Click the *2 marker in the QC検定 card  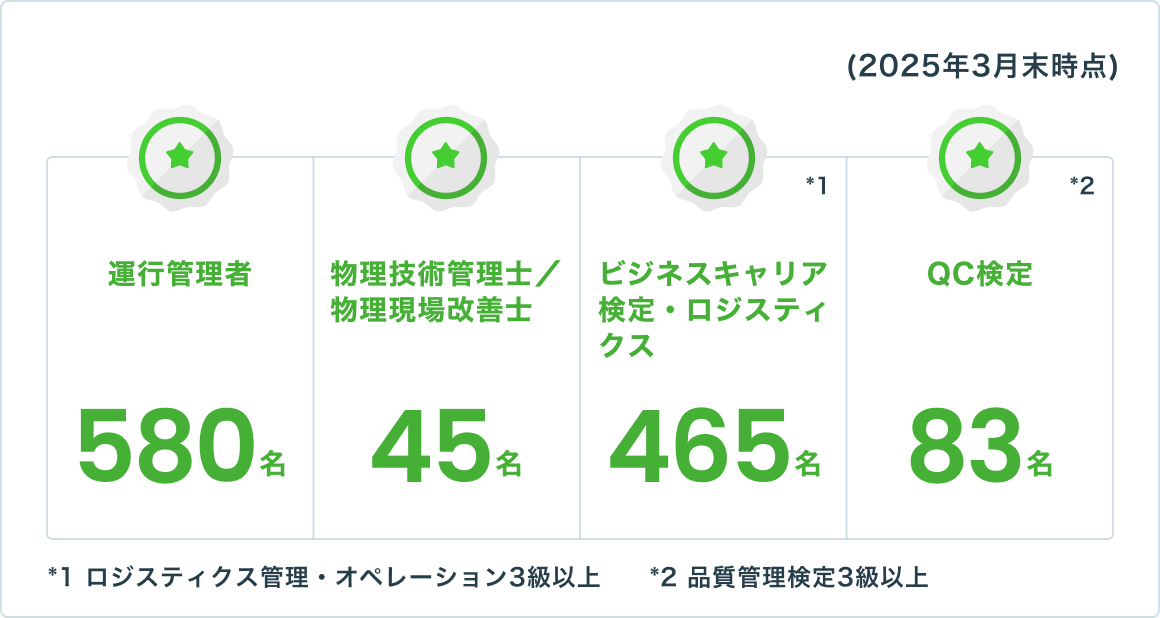[x=1082, y=185]
